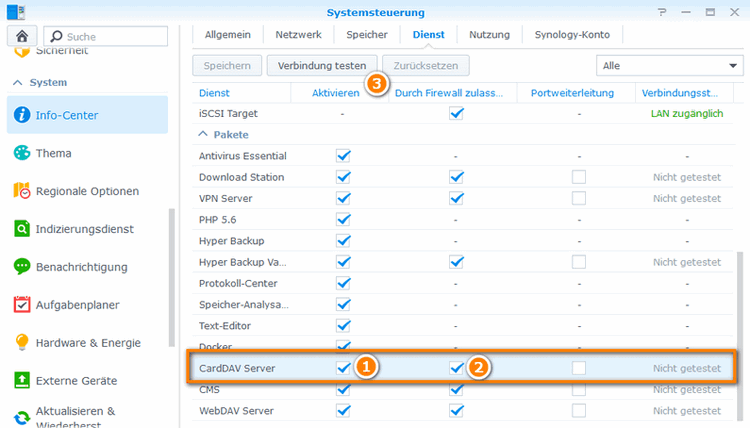750x428 pixels.
Task: Uncheck firewall access for VPN Server
Action: [x=456, y=198]
